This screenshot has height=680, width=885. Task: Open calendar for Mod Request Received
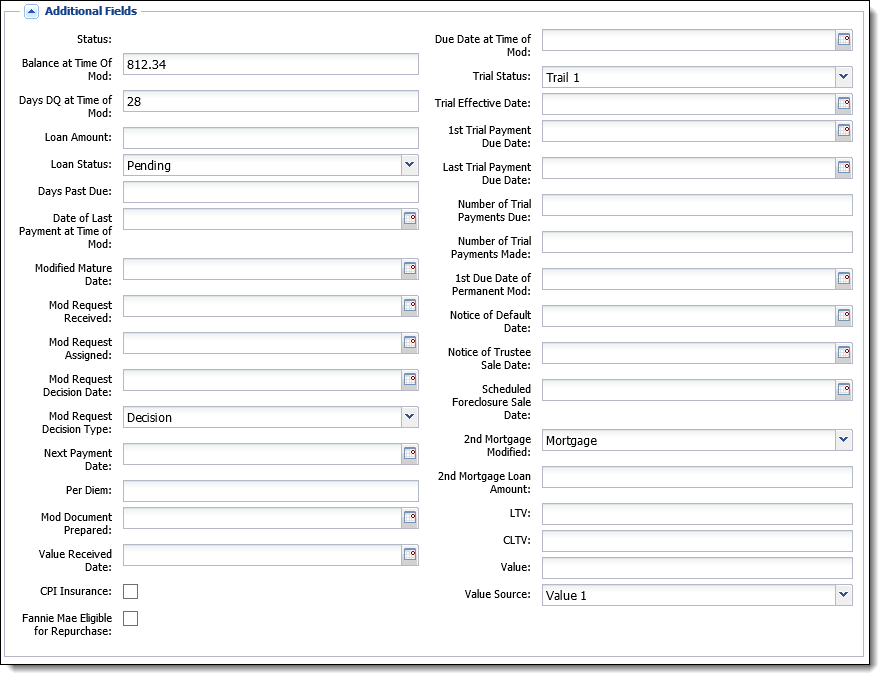coord(410,305)
